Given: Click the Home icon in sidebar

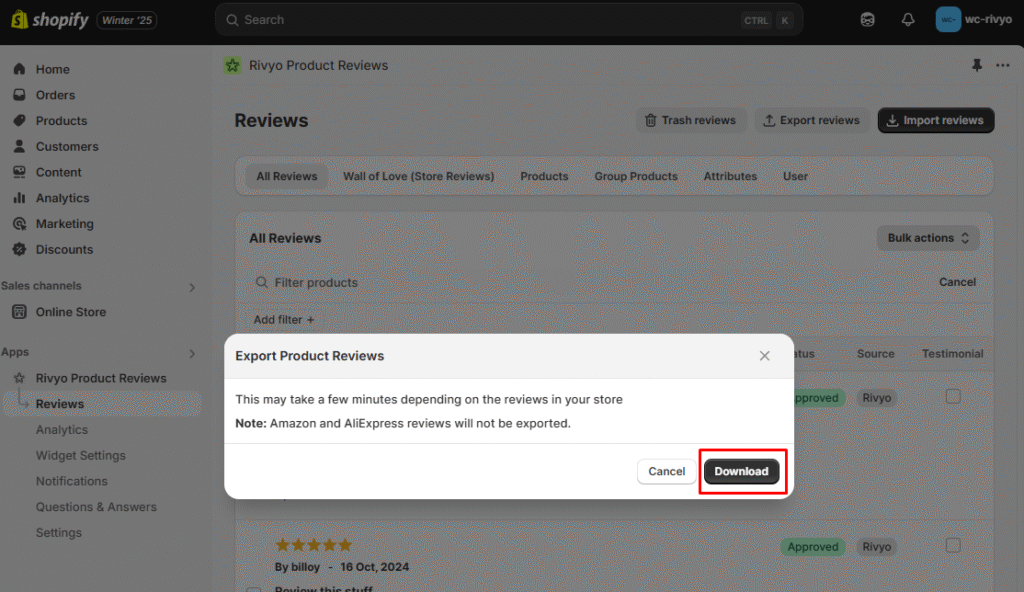Looking at the screenshot, I should click(19, 69).
